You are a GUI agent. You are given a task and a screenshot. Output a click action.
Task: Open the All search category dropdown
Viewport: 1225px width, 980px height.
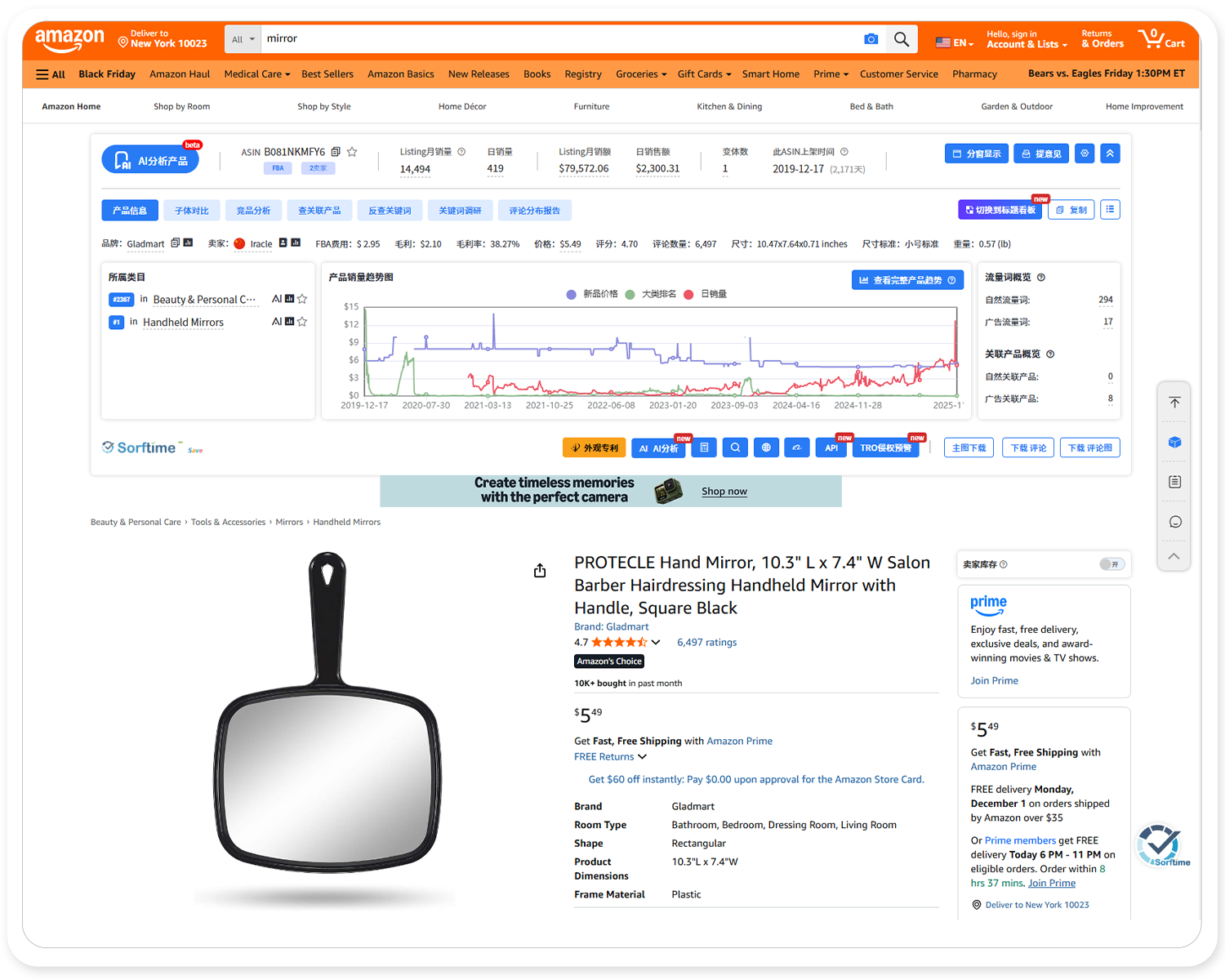pos(243,39)
